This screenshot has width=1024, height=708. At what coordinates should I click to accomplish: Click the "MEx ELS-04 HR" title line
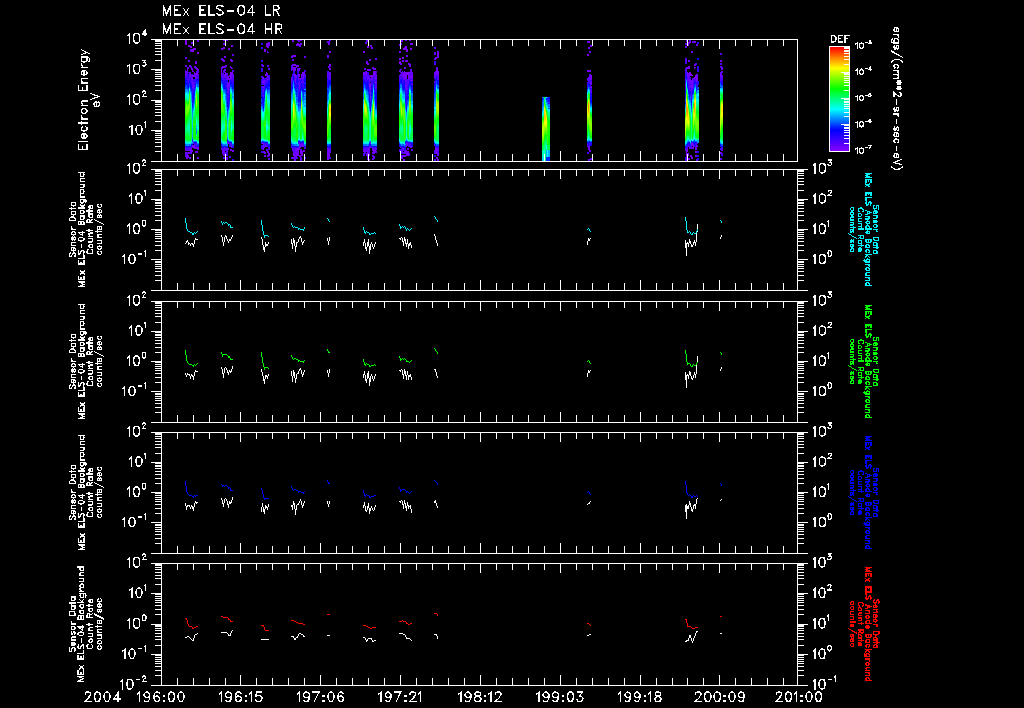point(222,29)
